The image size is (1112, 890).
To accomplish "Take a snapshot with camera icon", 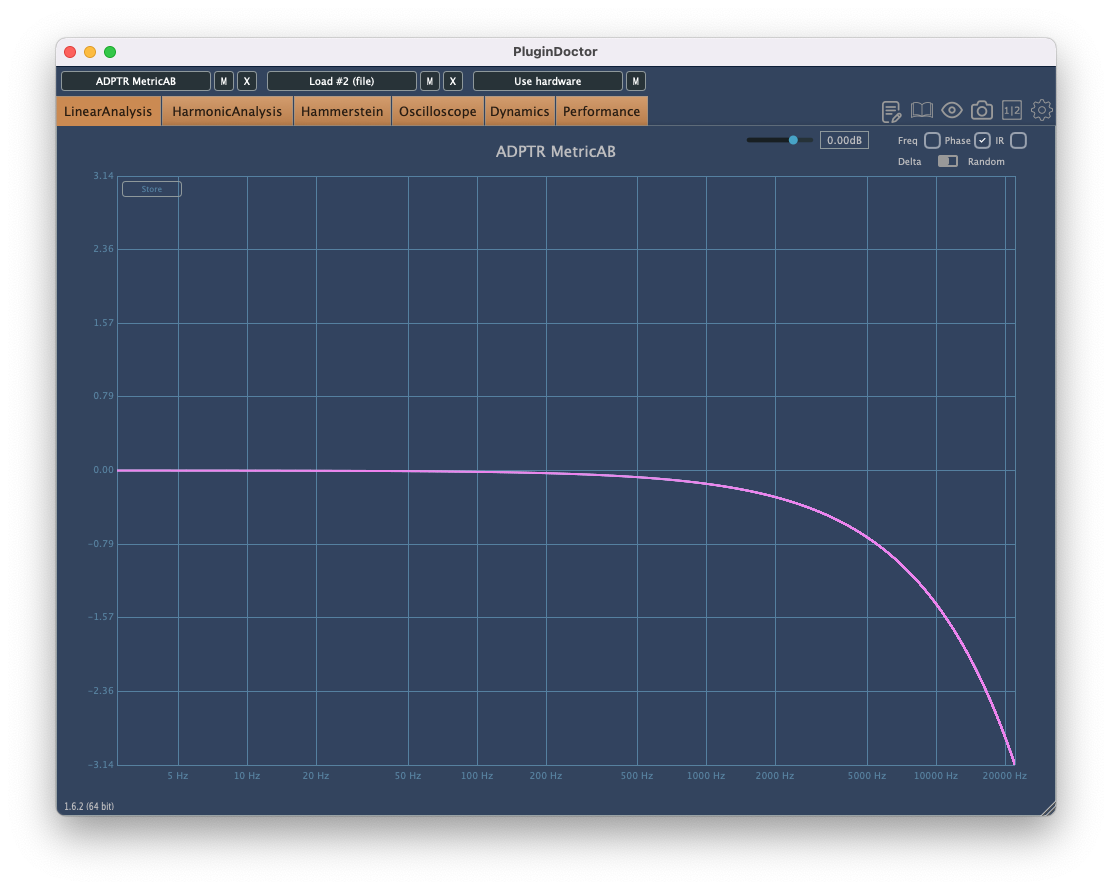I will [x=982, y=110].
